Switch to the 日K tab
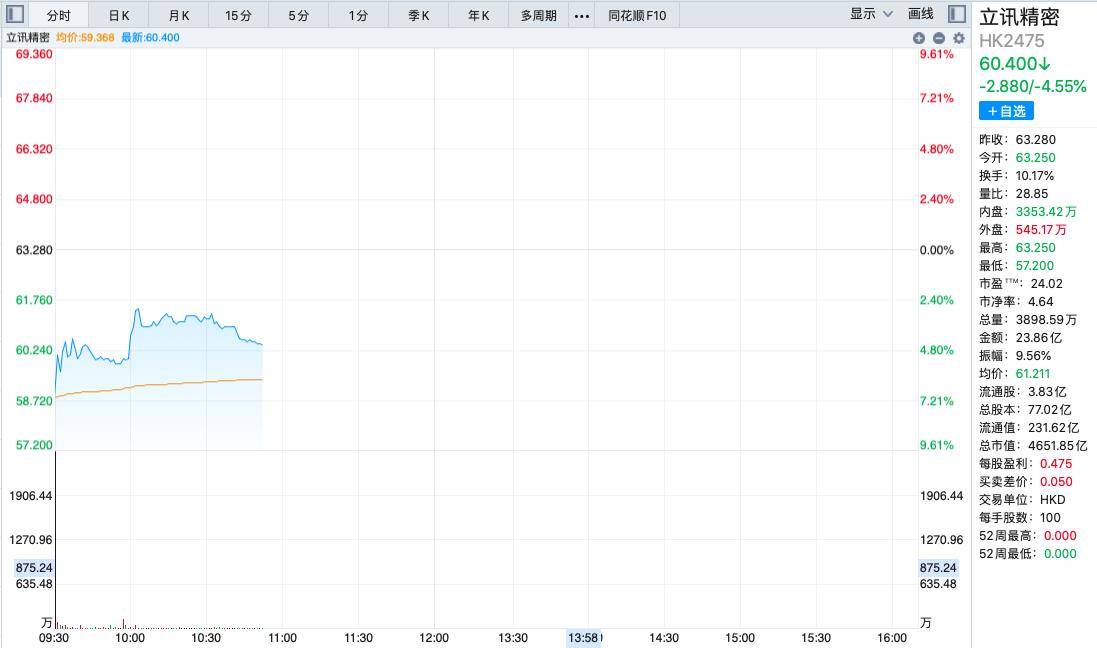The width and height of the screenshot is (1097, 648). click(x=119, y=15)
